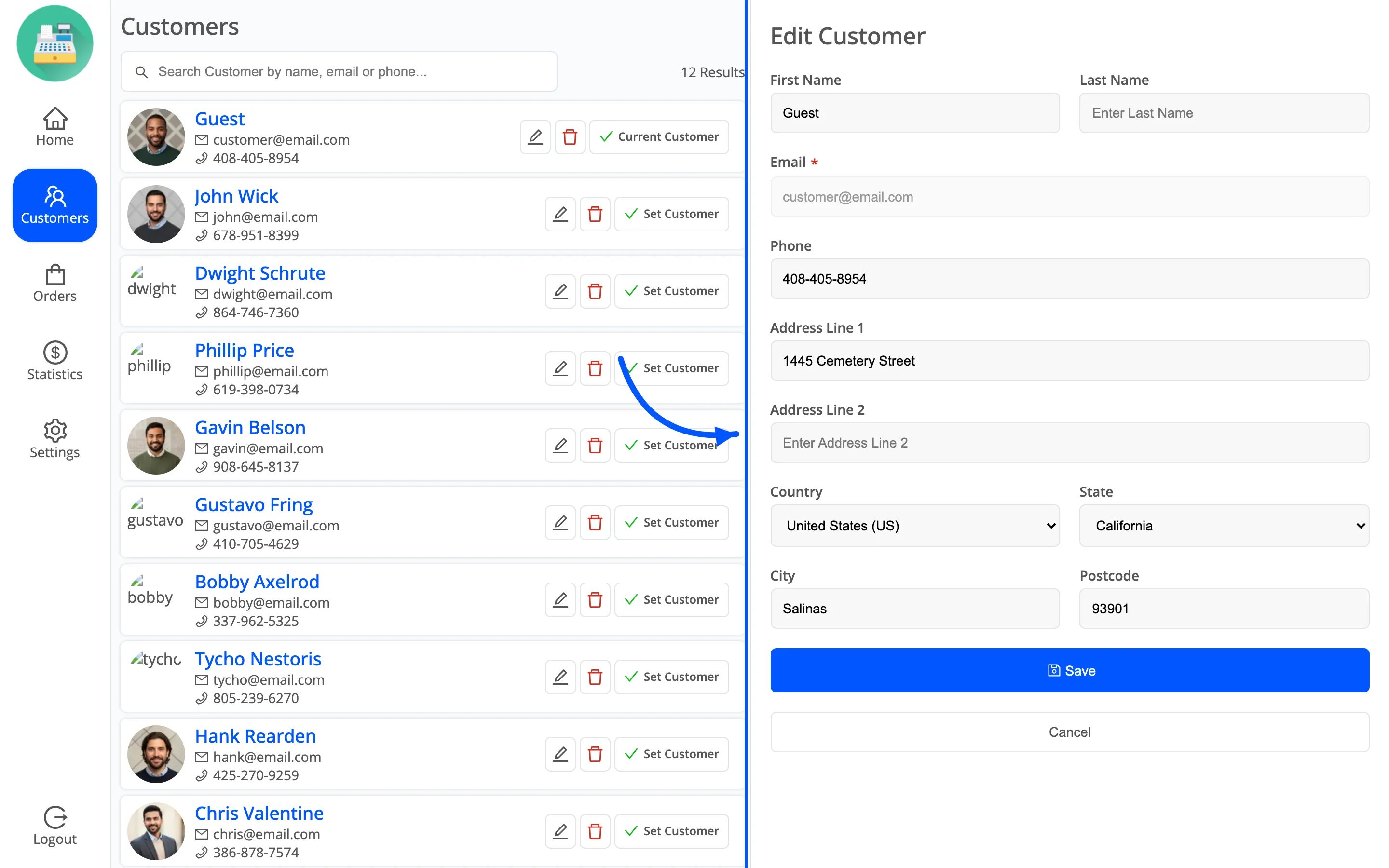1389x868 pixels.
Task: Edit Tycho Nestoris with pencil icon
Action: tap(560, 677)
